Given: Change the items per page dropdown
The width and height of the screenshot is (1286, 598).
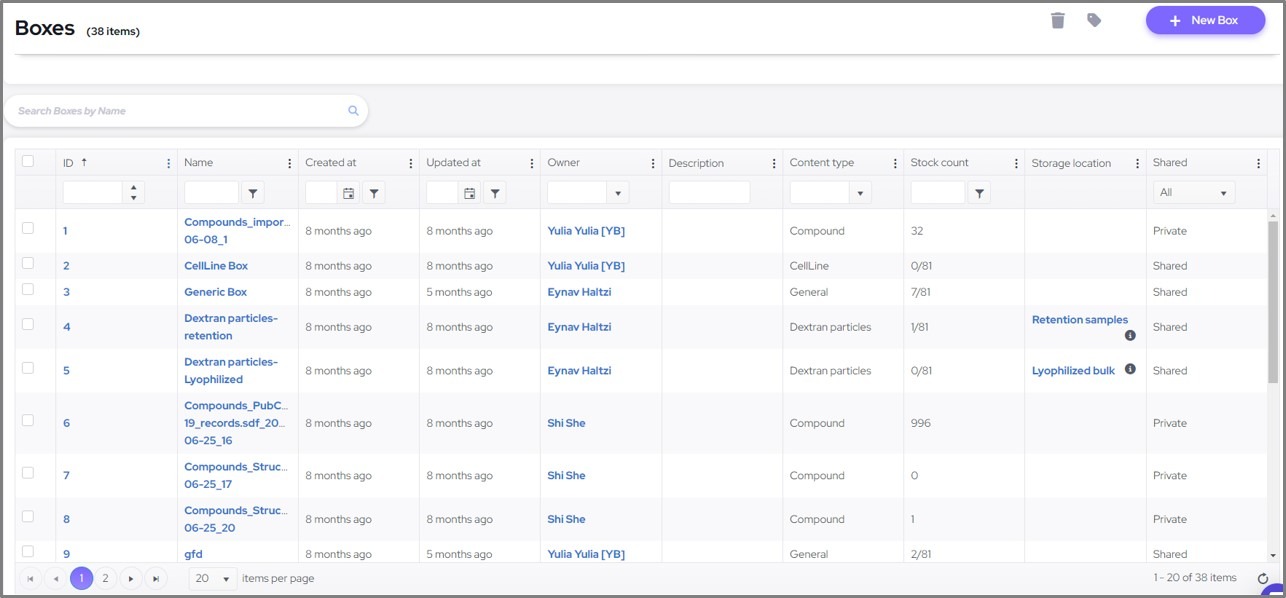Looking at the screenshot, I should tap(213, 578).
